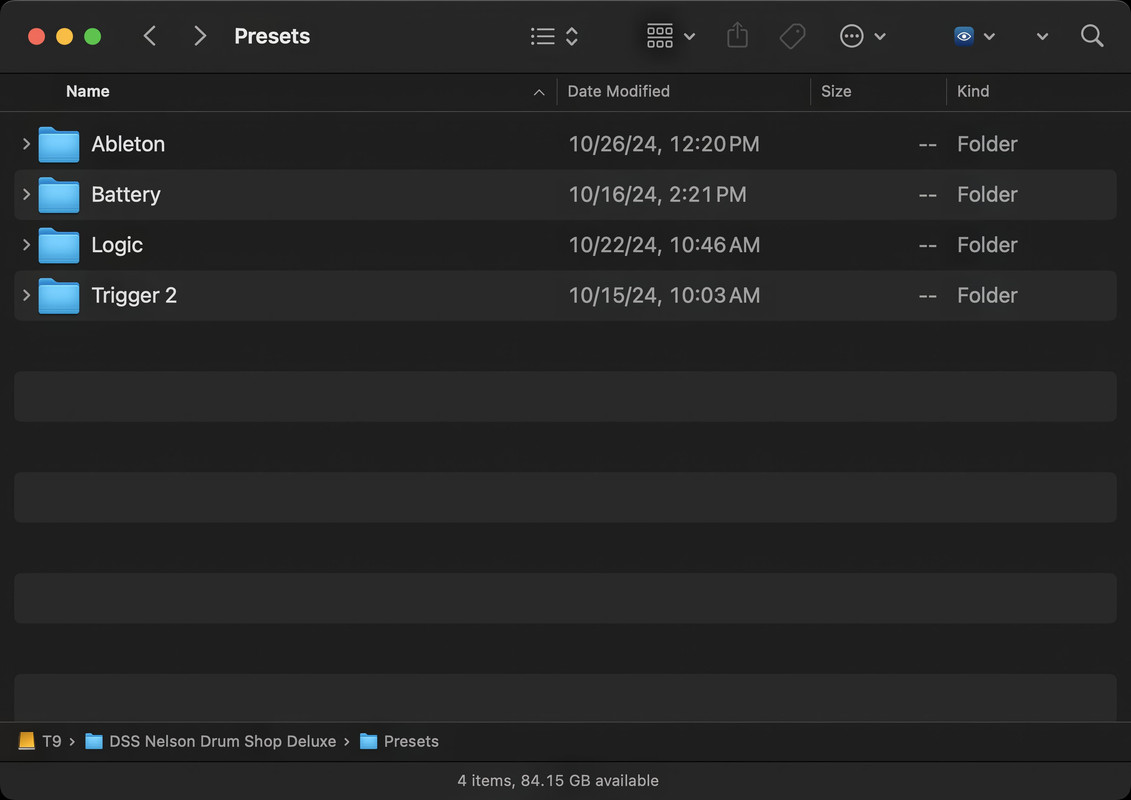Click the eye Quick Look toolbar icon

(964, 36)
